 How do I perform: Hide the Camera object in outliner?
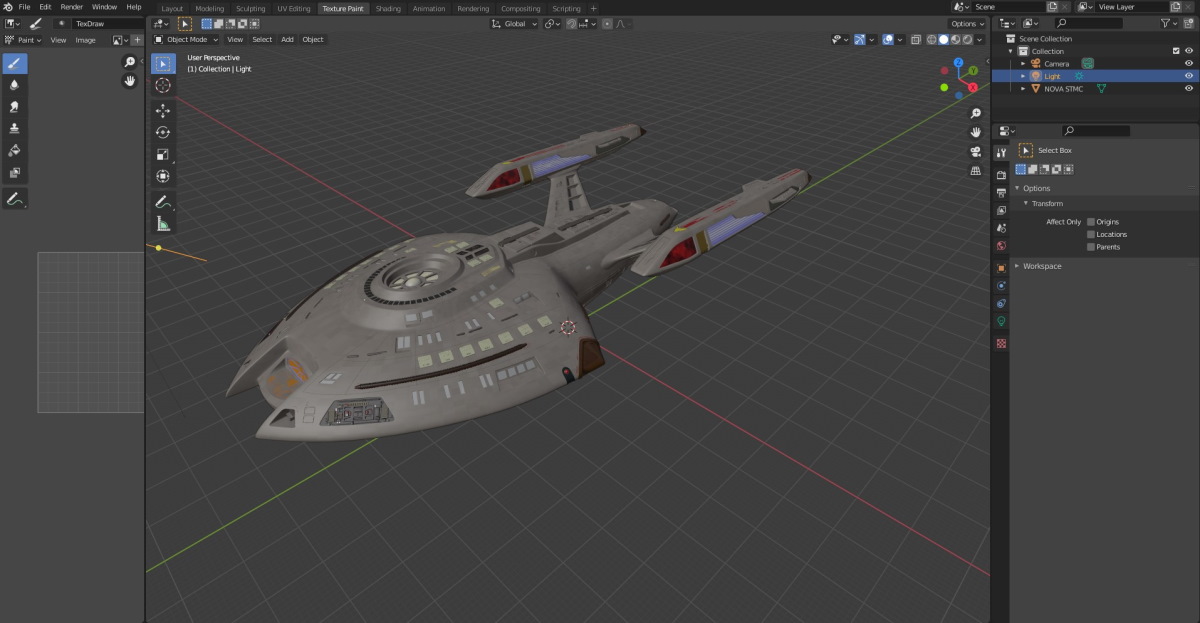[1189, 63]
